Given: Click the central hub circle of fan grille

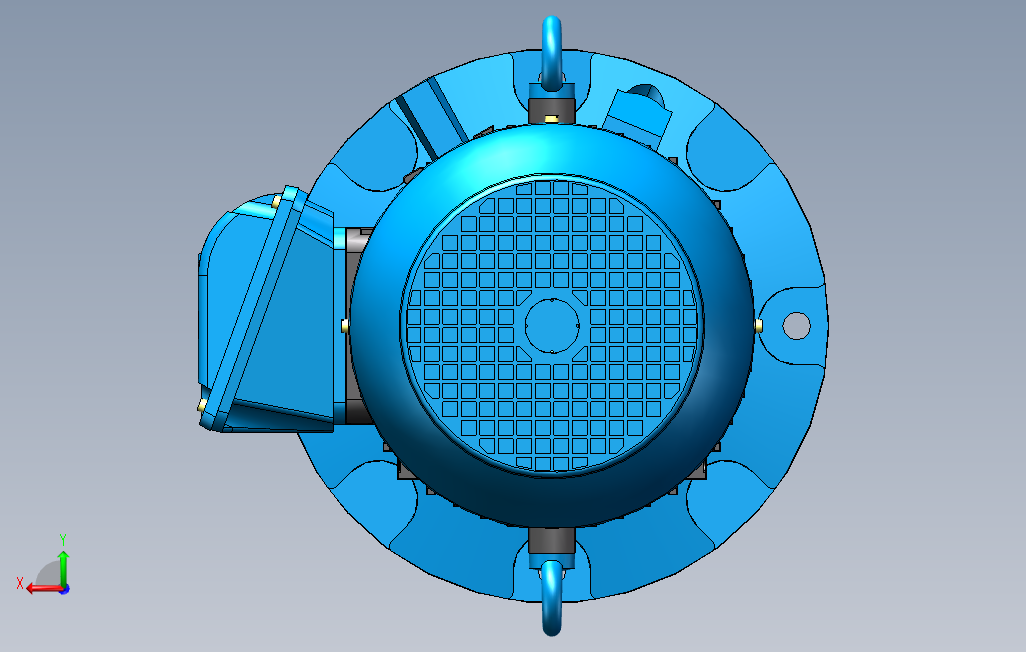Looking at the screenshot, I should pos(552,325).
